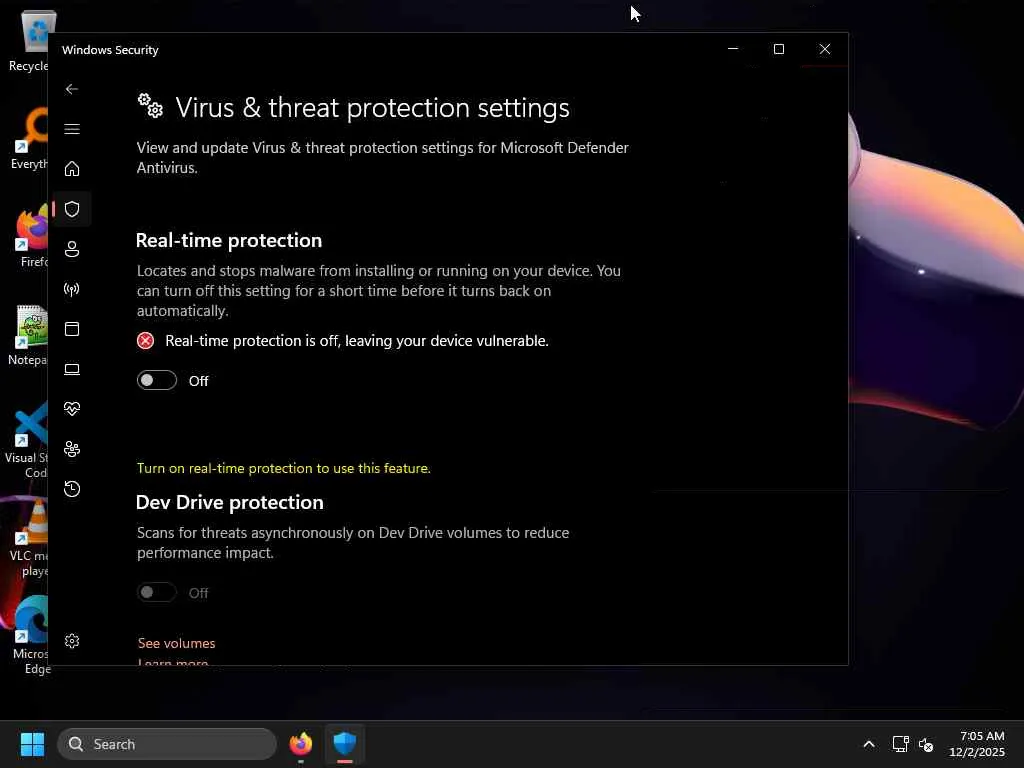Click the Real-time protection heading
This screenshot has width=1024, height=768.
point(229,240)
